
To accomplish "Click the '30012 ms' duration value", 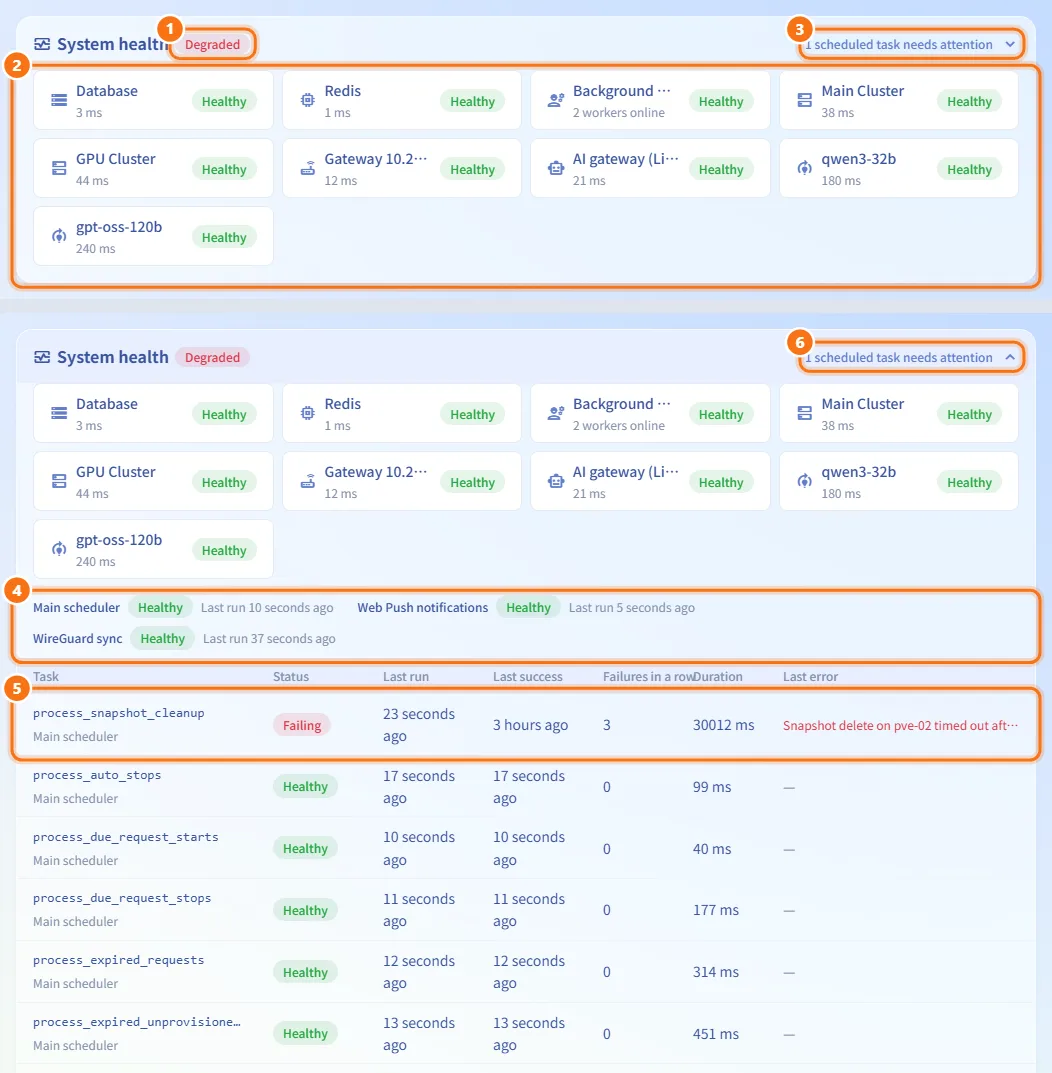I will [x=723, y=725].
